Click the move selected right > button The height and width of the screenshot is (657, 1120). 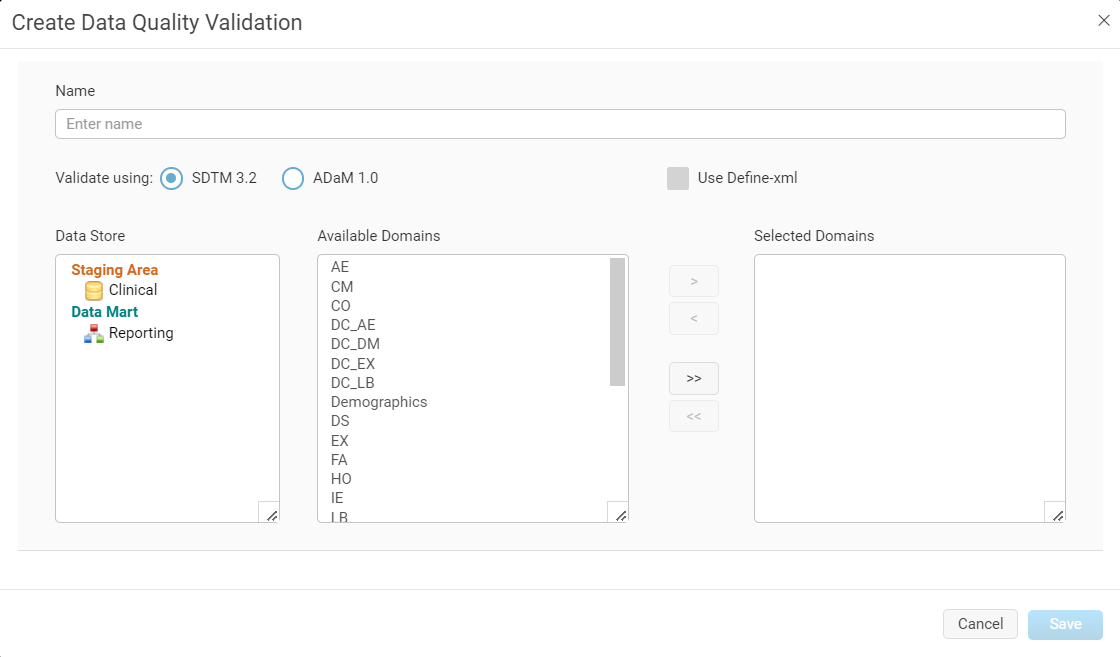tap(694, 281)
